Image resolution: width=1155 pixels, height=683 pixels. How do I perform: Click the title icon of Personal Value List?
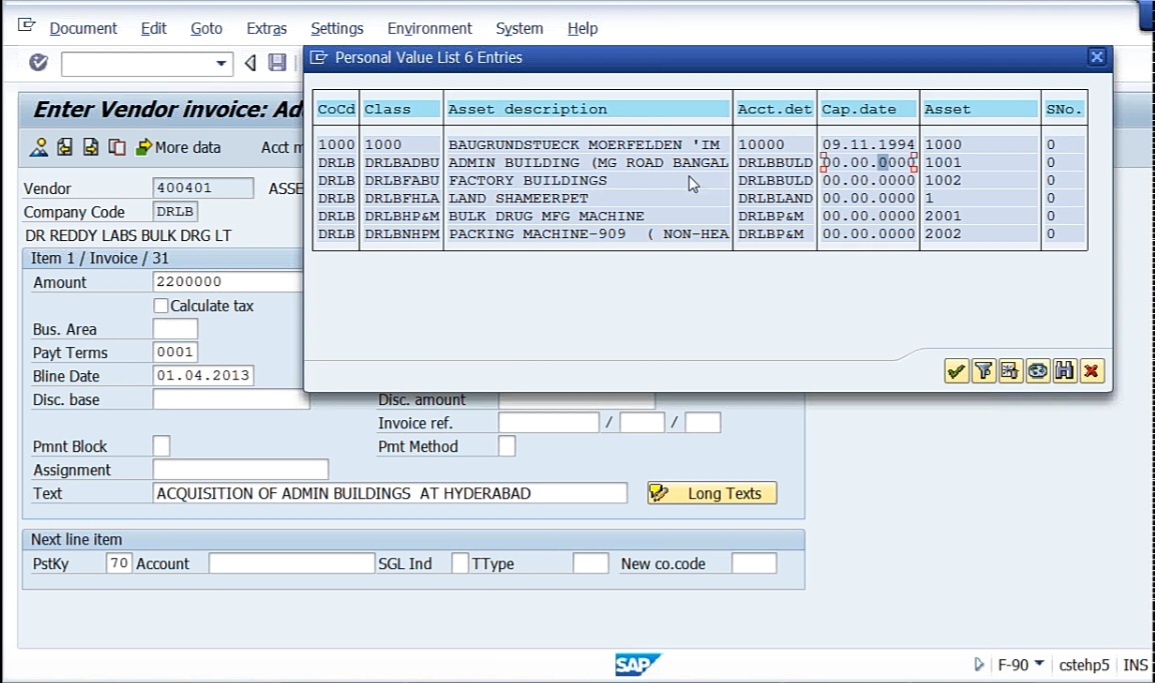[318, 57]
